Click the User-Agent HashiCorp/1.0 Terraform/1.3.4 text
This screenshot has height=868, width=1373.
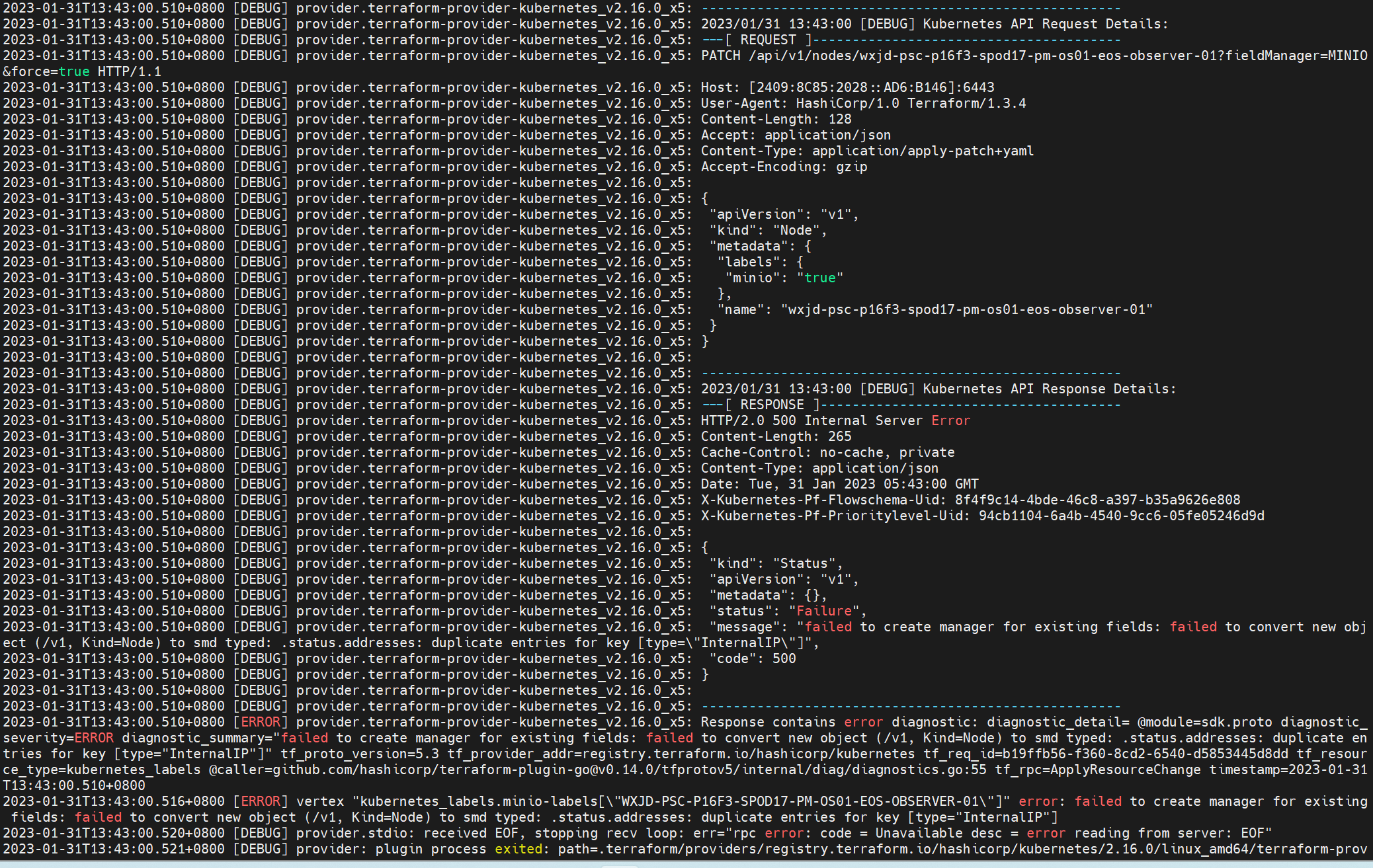(x=911, y=103)
